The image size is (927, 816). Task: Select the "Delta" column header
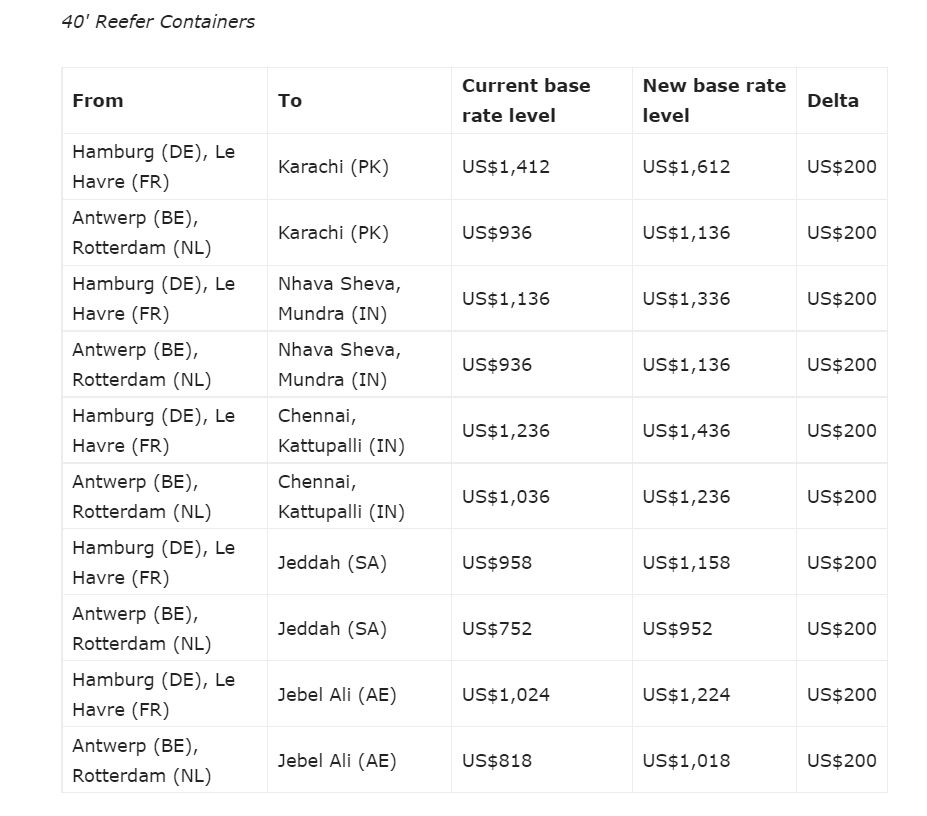(833, 101)
